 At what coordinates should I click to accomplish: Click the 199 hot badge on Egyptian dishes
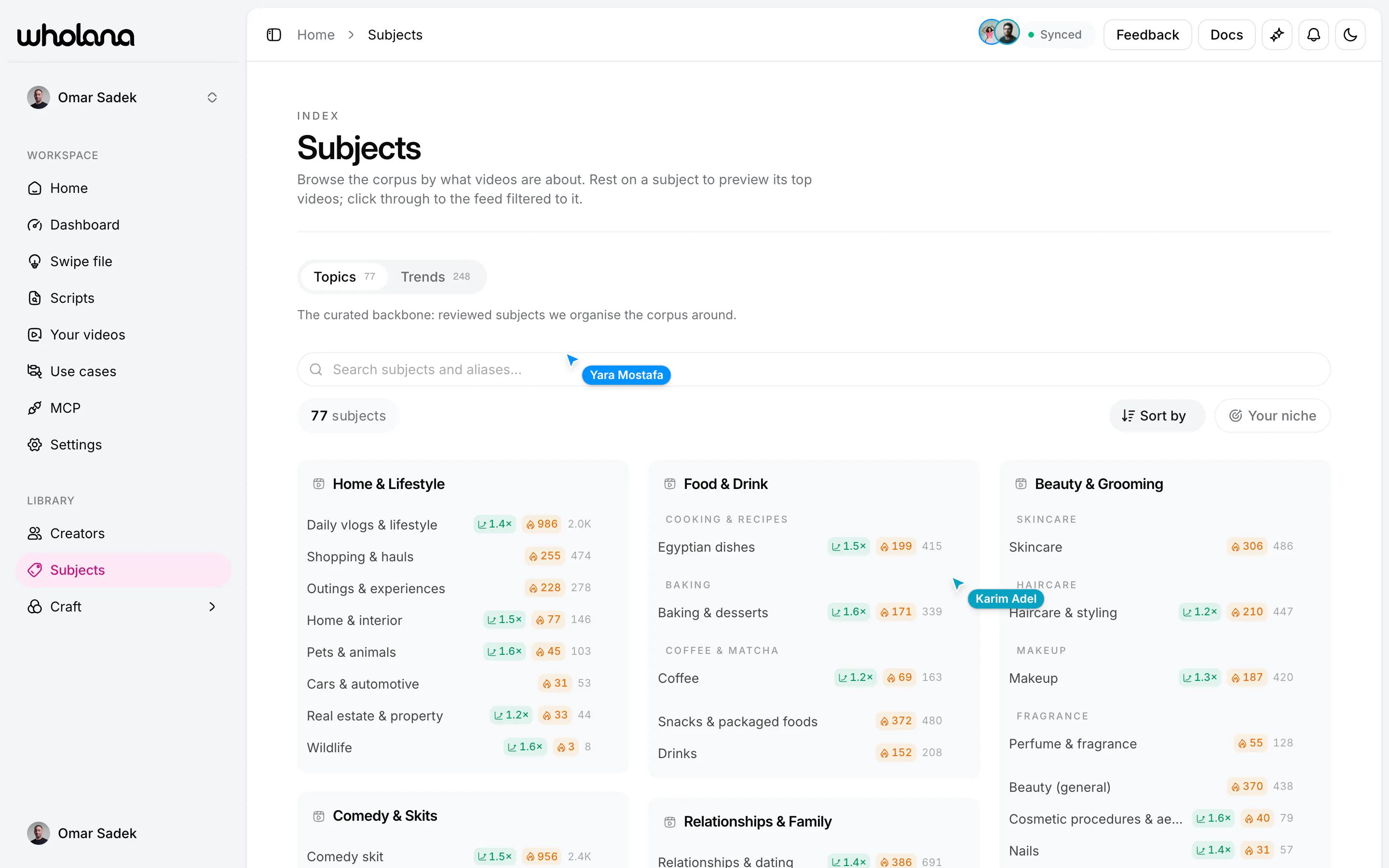[x=896, y=546]
